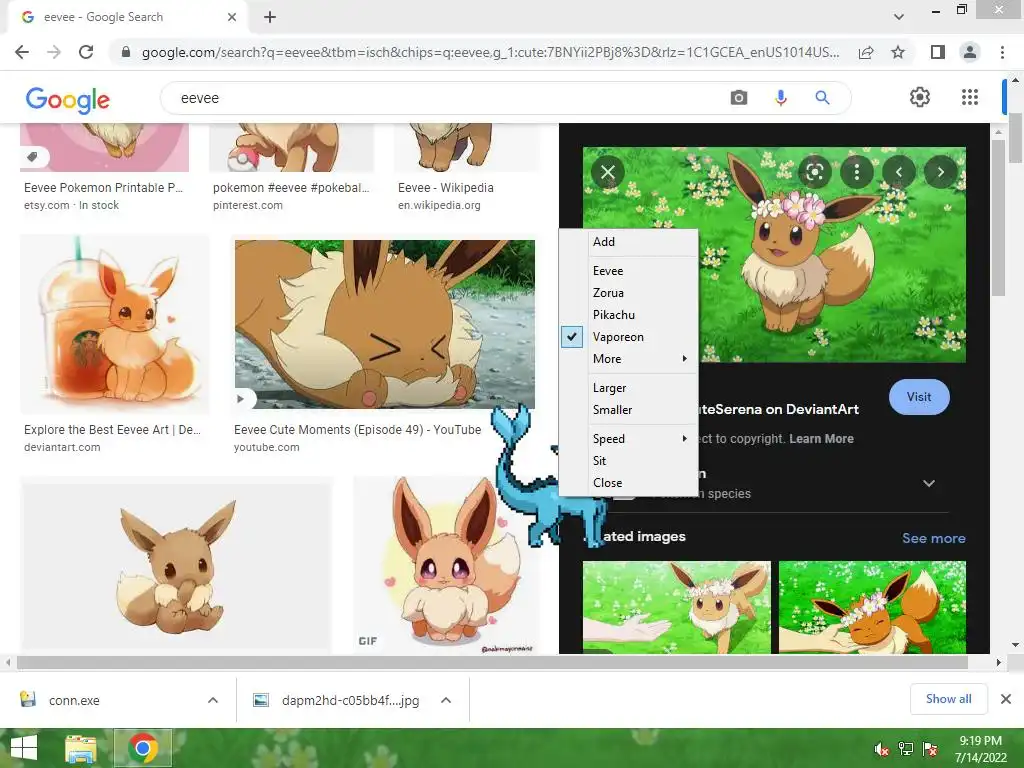Show the next preview image
Viewport: 1024px width, 768px height.
click(940, 172)
